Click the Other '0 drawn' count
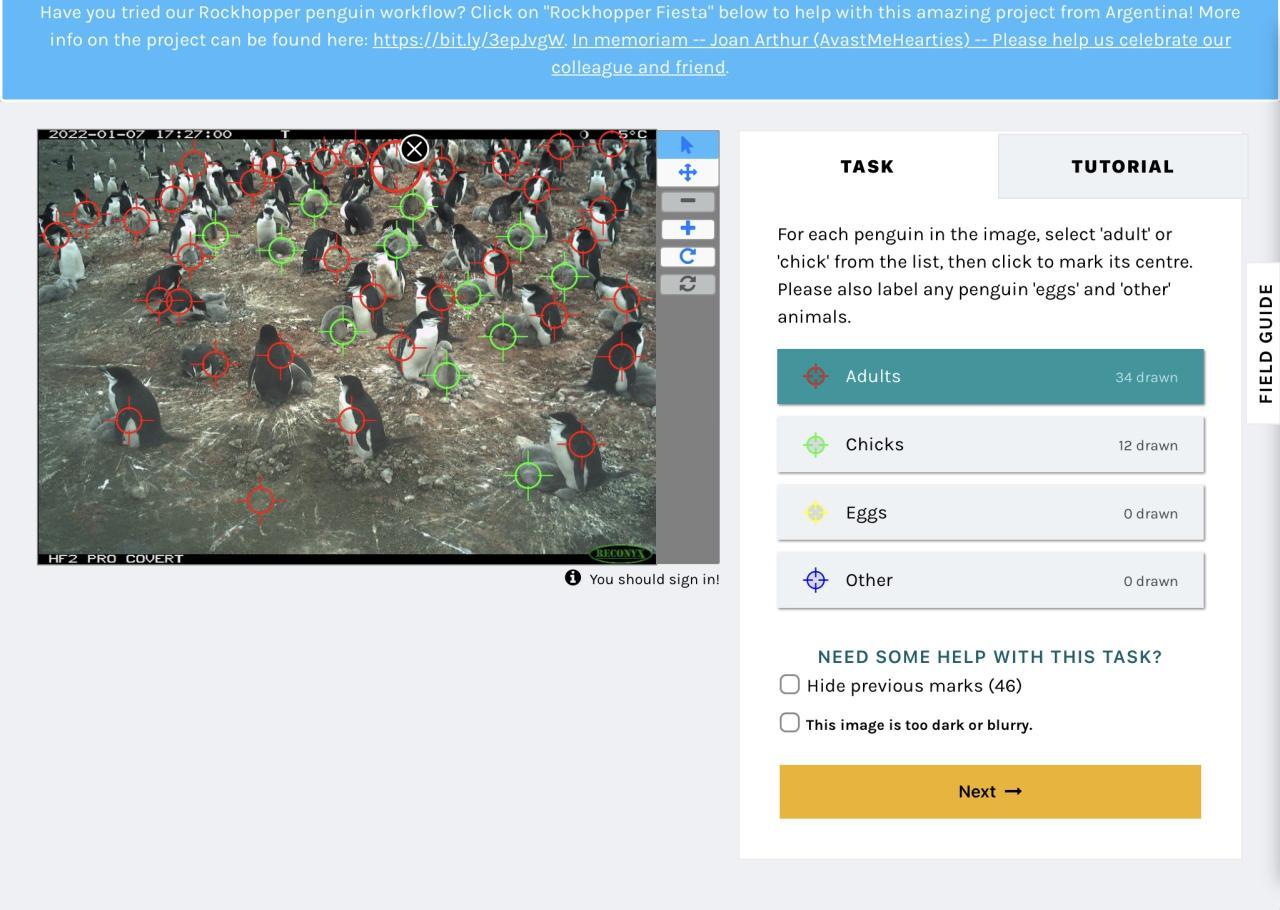The image size is (1280, 910). 1150,581
